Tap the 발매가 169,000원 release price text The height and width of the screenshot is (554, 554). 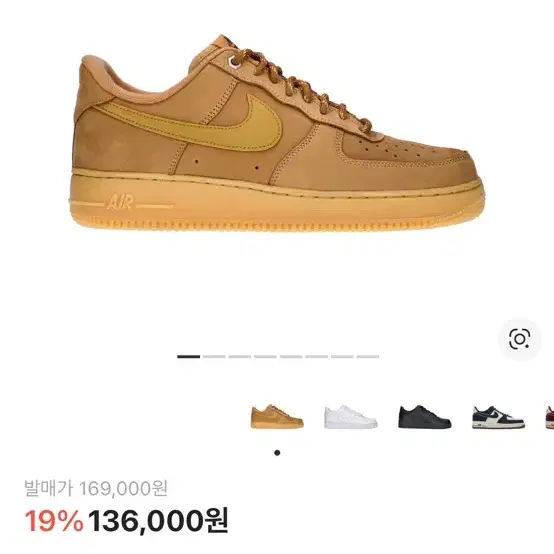[96, 488]
